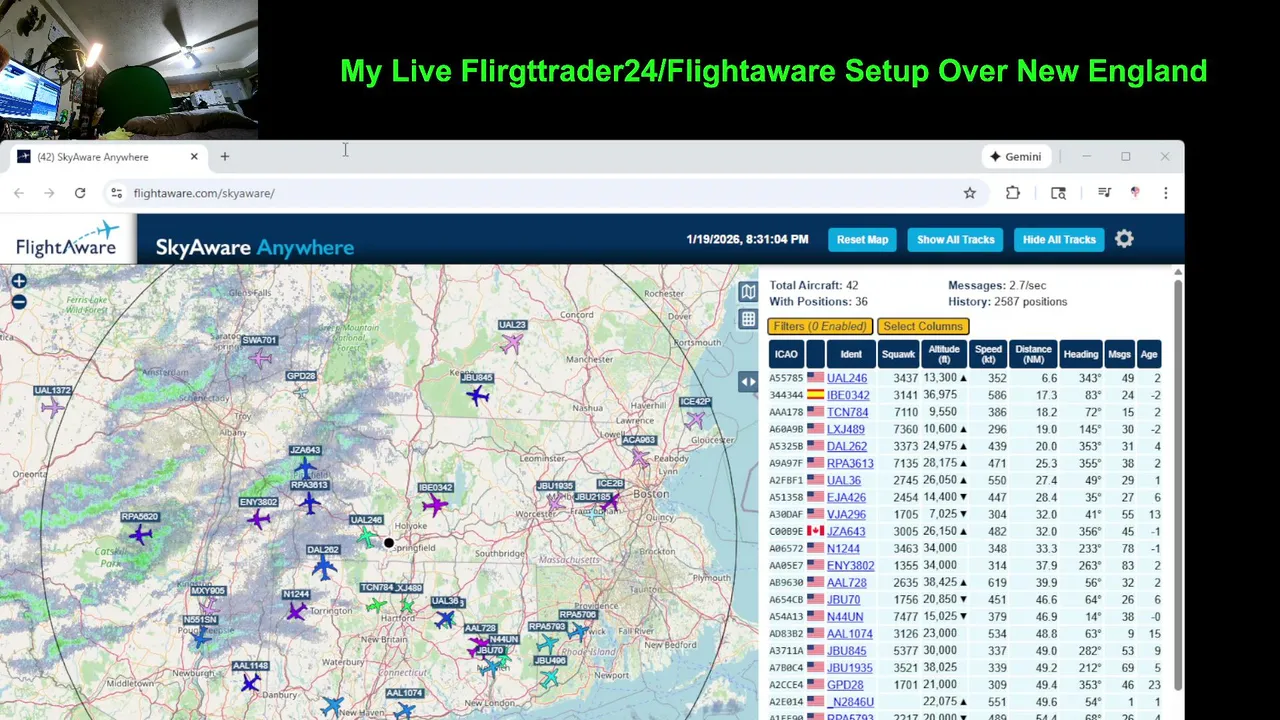Select the AAL1148 aircraft icon on map
The width and height of the screenshot is (1280, 720).
pyautogui.click(x=250, y=683)
